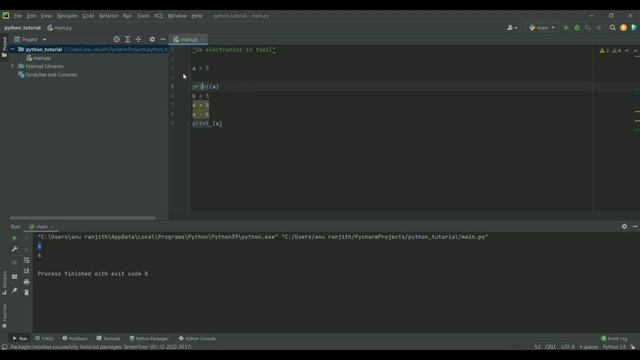Pin the Run tab with pin icon

pos(14,291)
